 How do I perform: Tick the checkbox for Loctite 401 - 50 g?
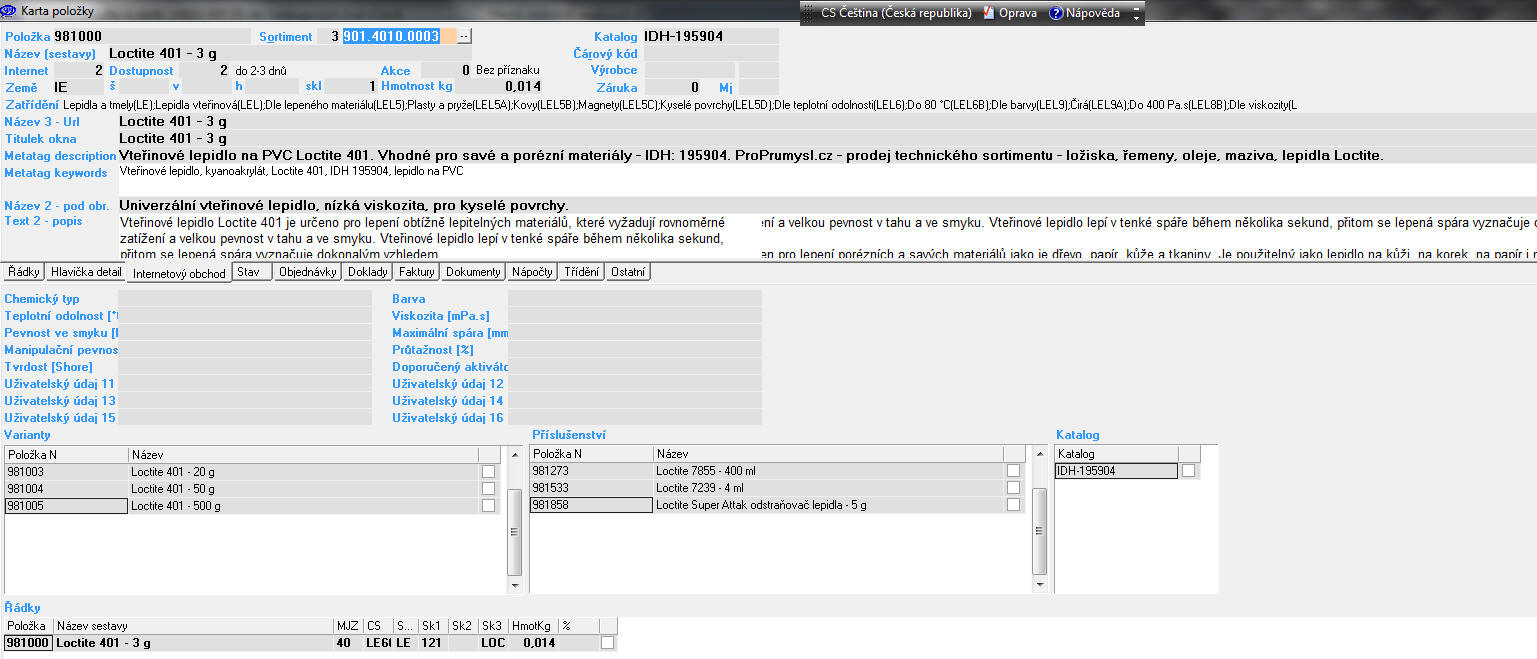[488, 488]
